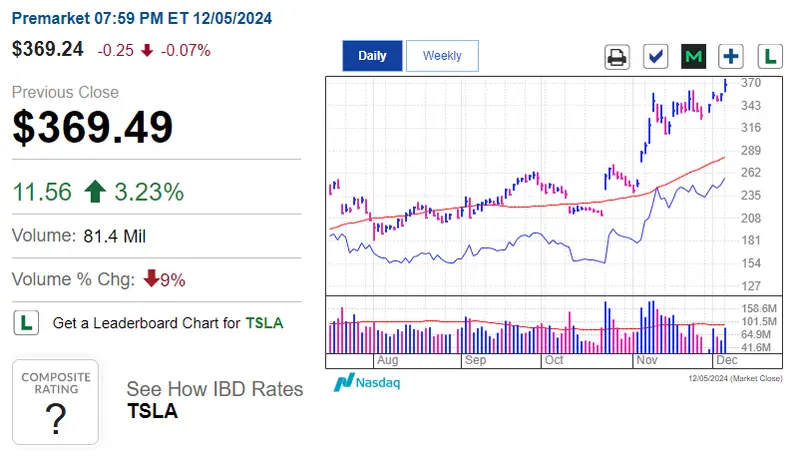Screen dimensions: 800x457
Task: Click the 370 price axis label
Action: (751, 83)
